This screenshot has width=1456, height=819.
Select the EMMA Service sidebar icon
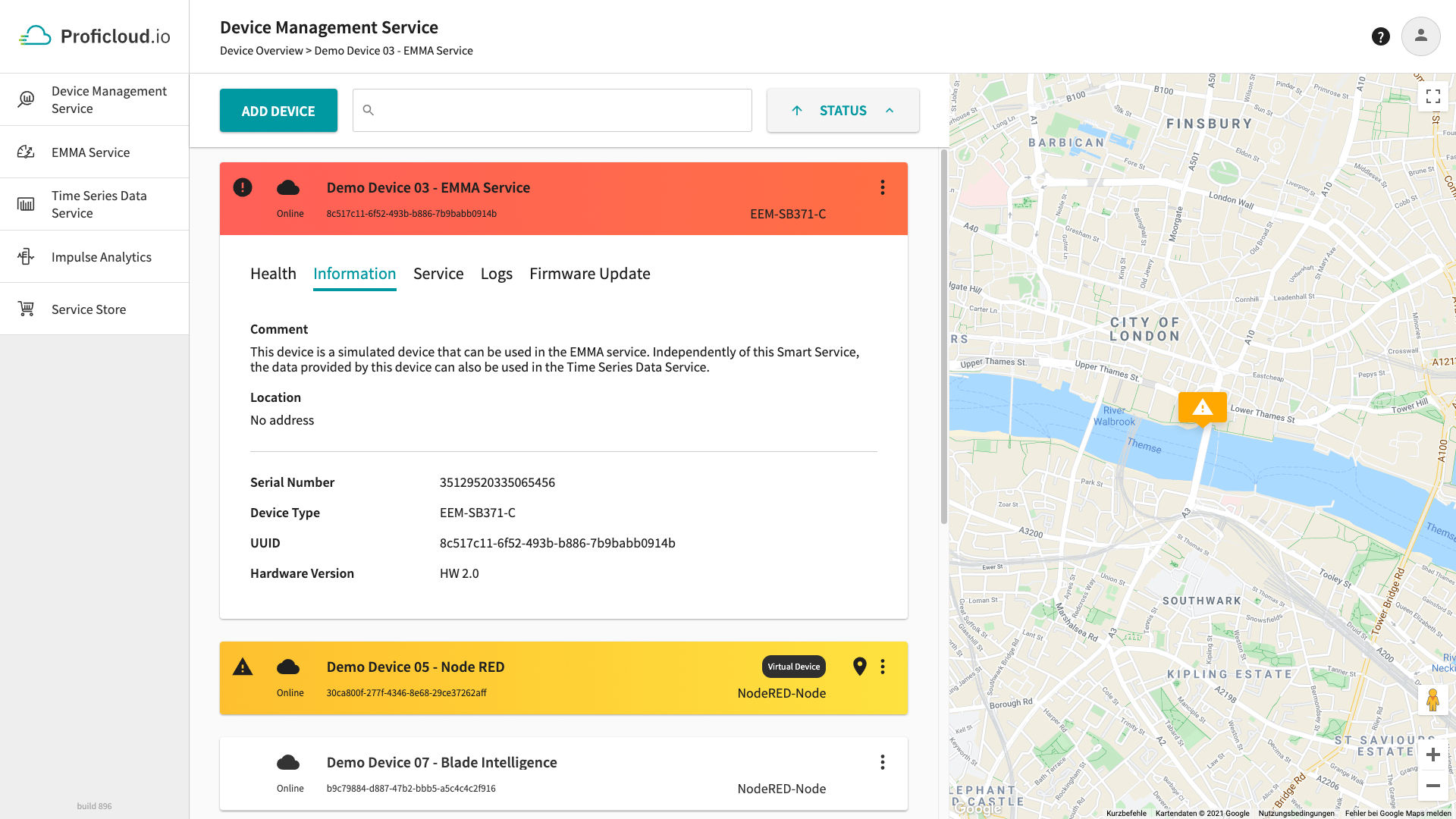click(x=26, y=152)
